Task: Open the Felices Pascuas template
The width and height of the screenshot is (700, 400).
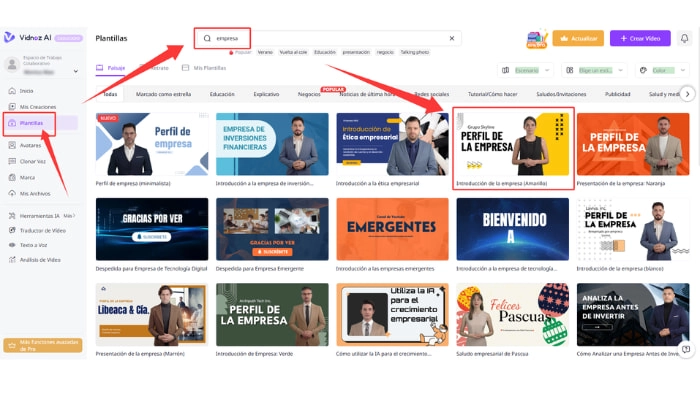Action: pyautogui.click(x=512, y=314)
